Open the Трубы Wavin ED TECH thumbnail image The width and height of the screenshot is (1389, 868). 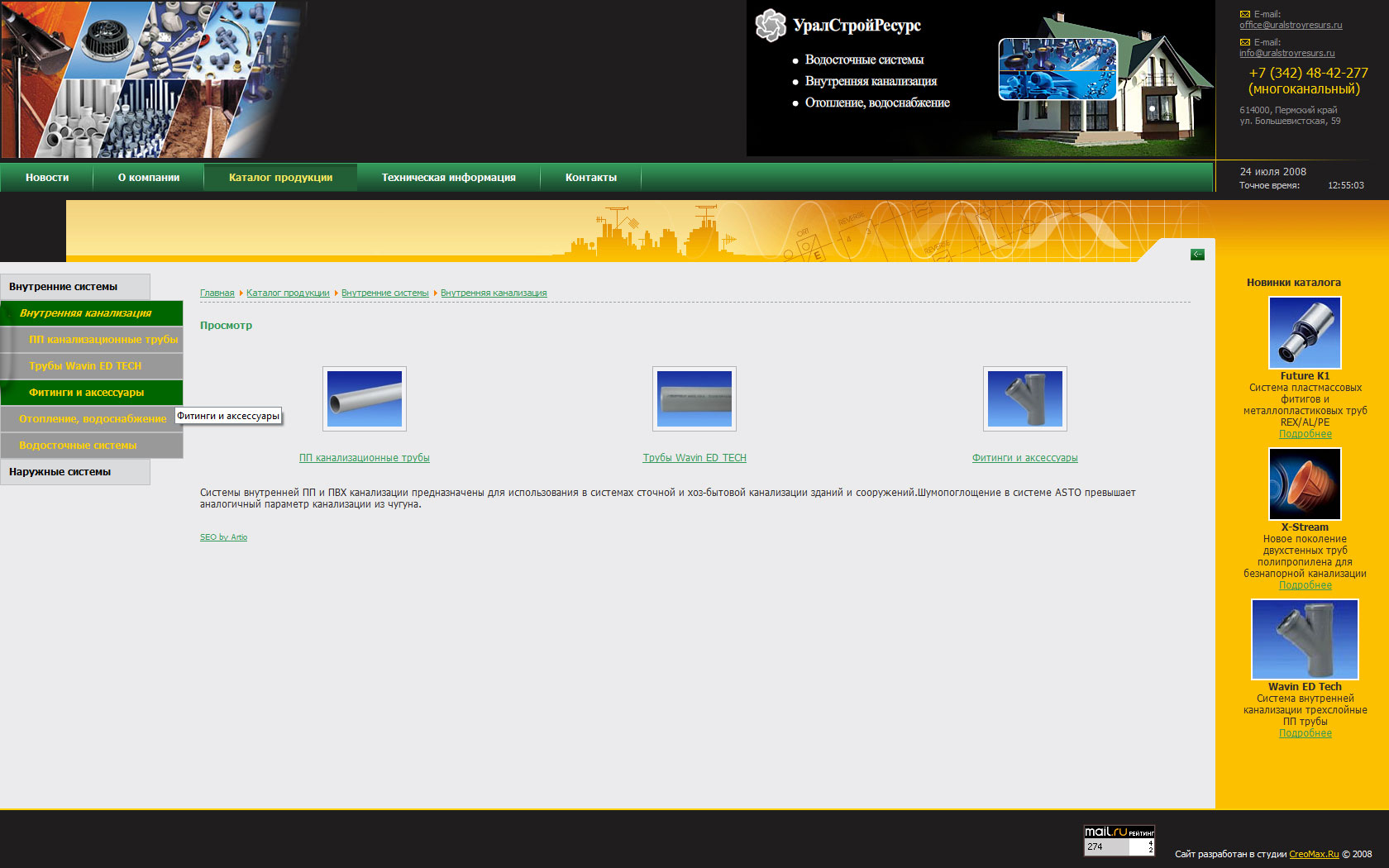694,398
